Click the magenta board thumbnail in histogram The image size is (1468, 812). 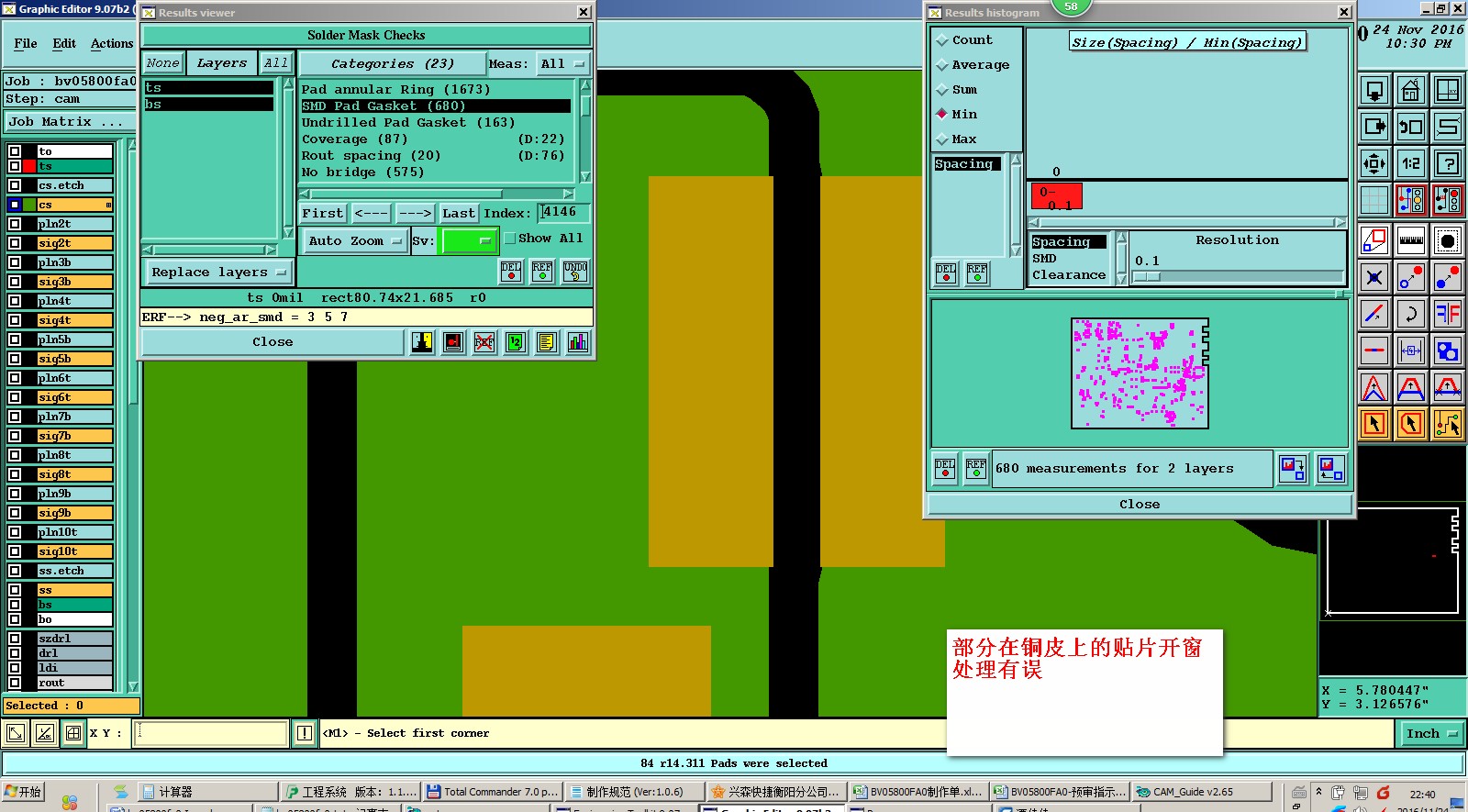point(1140,373)
